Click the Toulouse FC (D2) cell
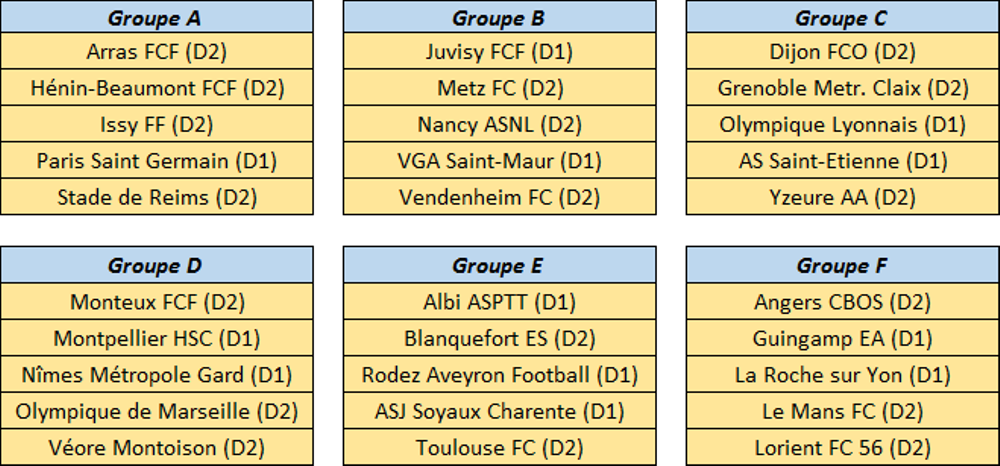The image size is (1000, 466). point(499,447)
